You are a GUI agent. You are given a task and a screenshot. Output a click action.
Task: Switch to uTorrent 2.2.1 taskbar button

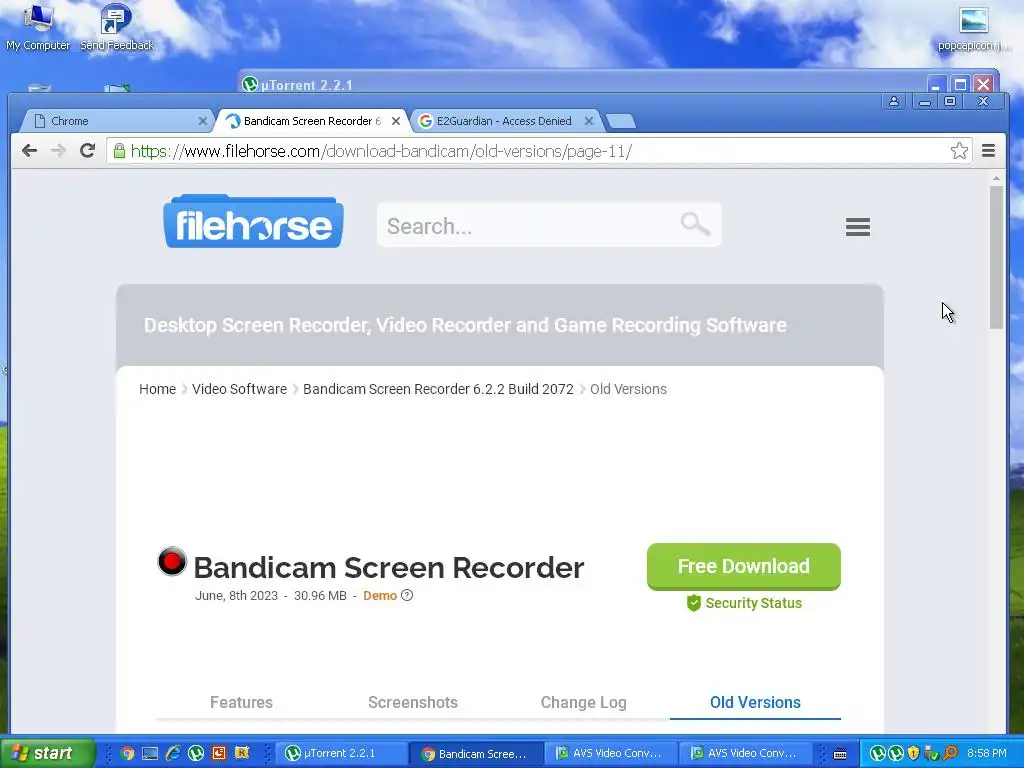(344, 753)
